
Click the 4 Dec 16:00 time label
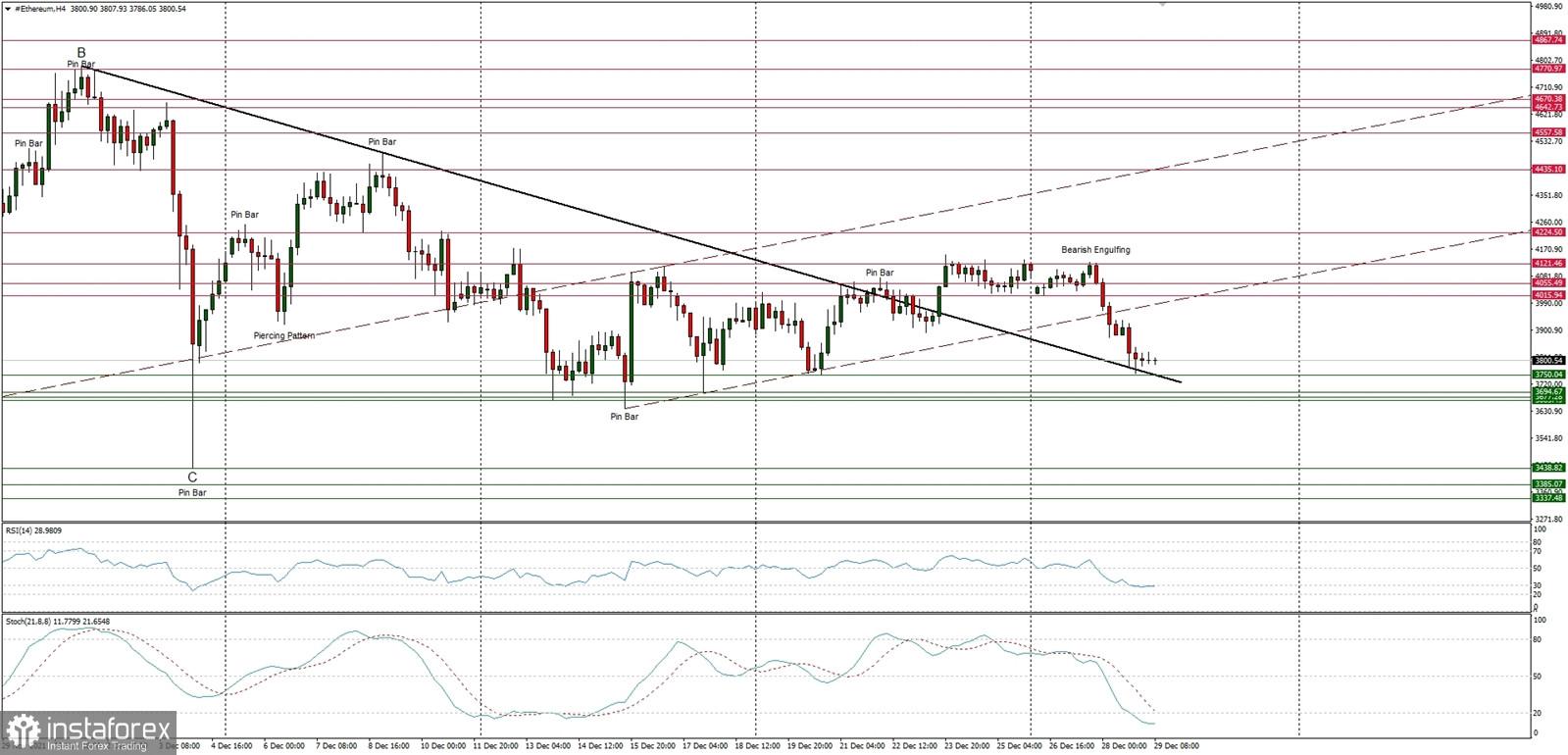click(231, 746)
